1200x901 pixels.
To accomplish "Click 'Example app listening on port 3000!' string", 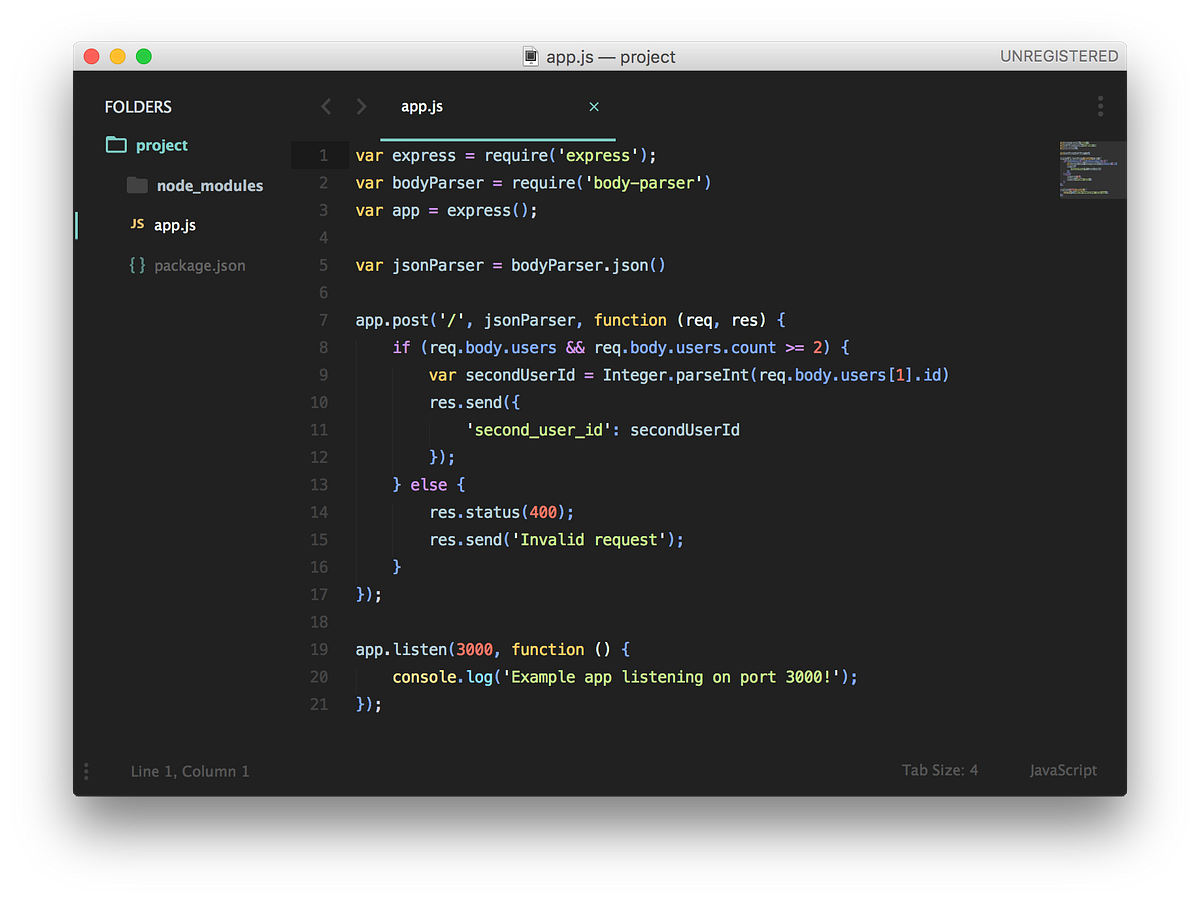I will 671,677.
